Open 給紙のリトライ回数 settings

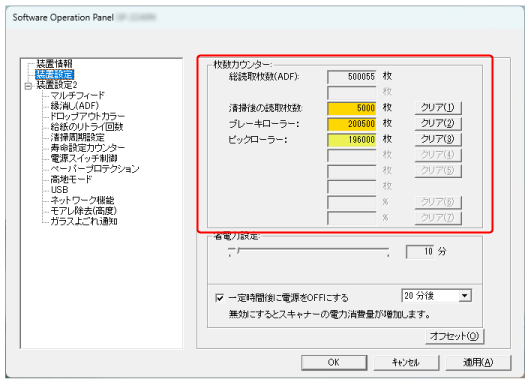87,127
